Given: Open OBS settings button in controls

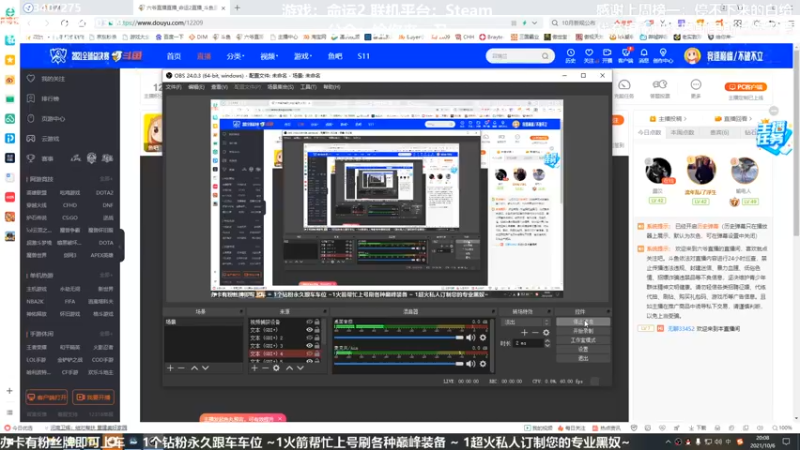Looking at the screenshot, I should click(x=583, y=349).
